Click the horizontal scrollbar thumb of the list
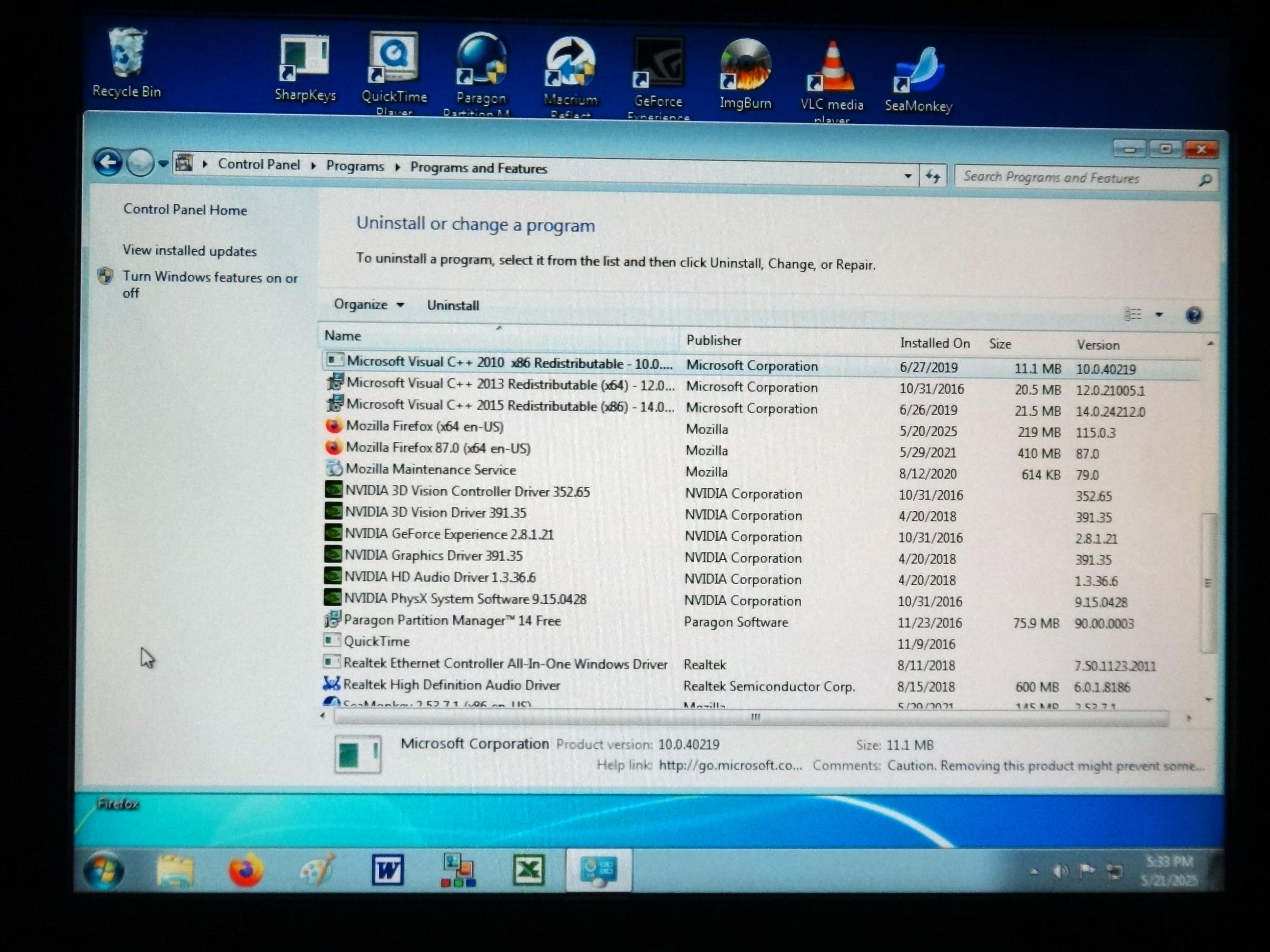Screen dimensions: 1270x952 (x=751, y=717)
